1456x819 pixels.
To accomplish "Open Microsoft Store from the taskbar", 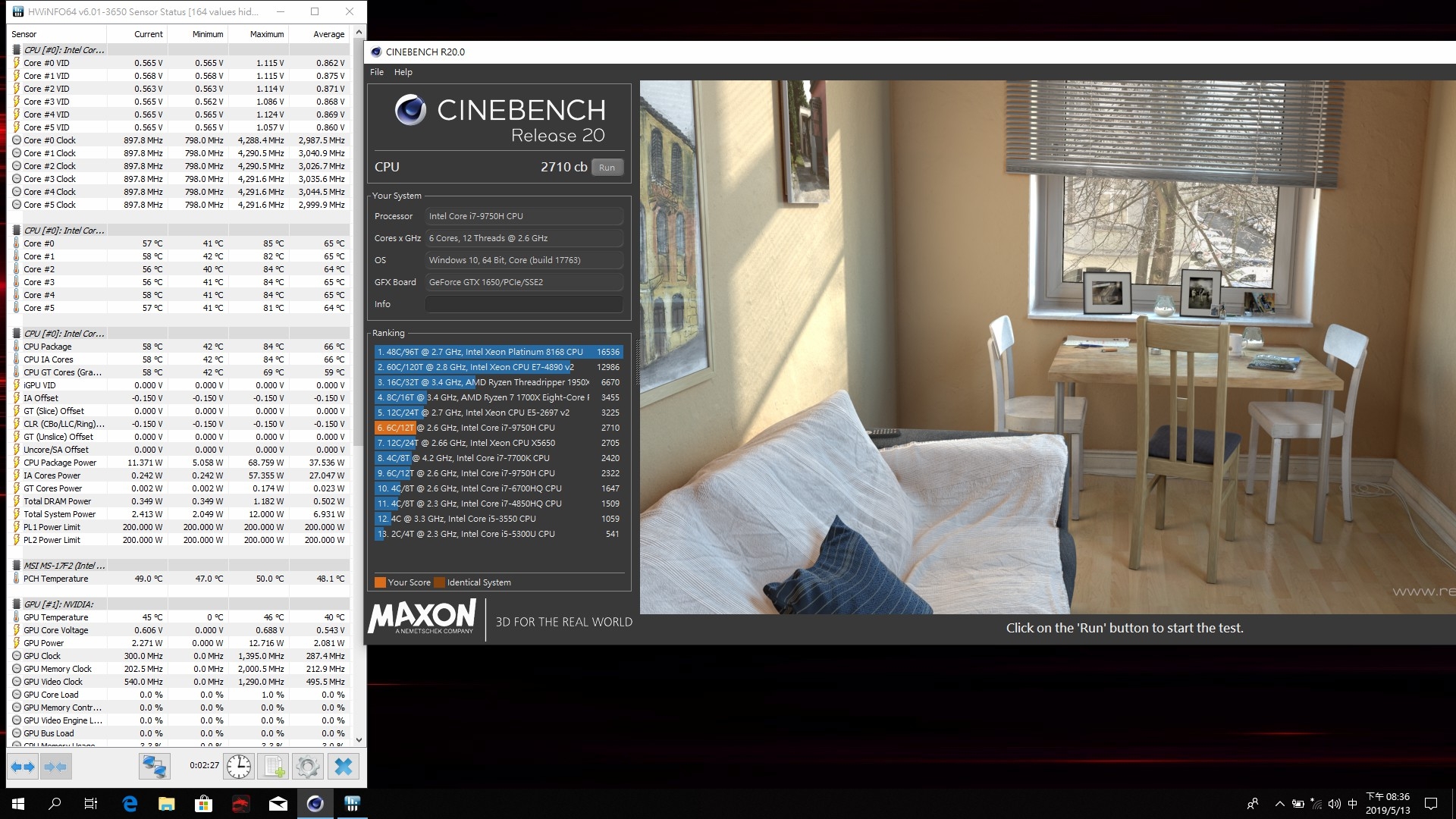I will tap(203, 804).
